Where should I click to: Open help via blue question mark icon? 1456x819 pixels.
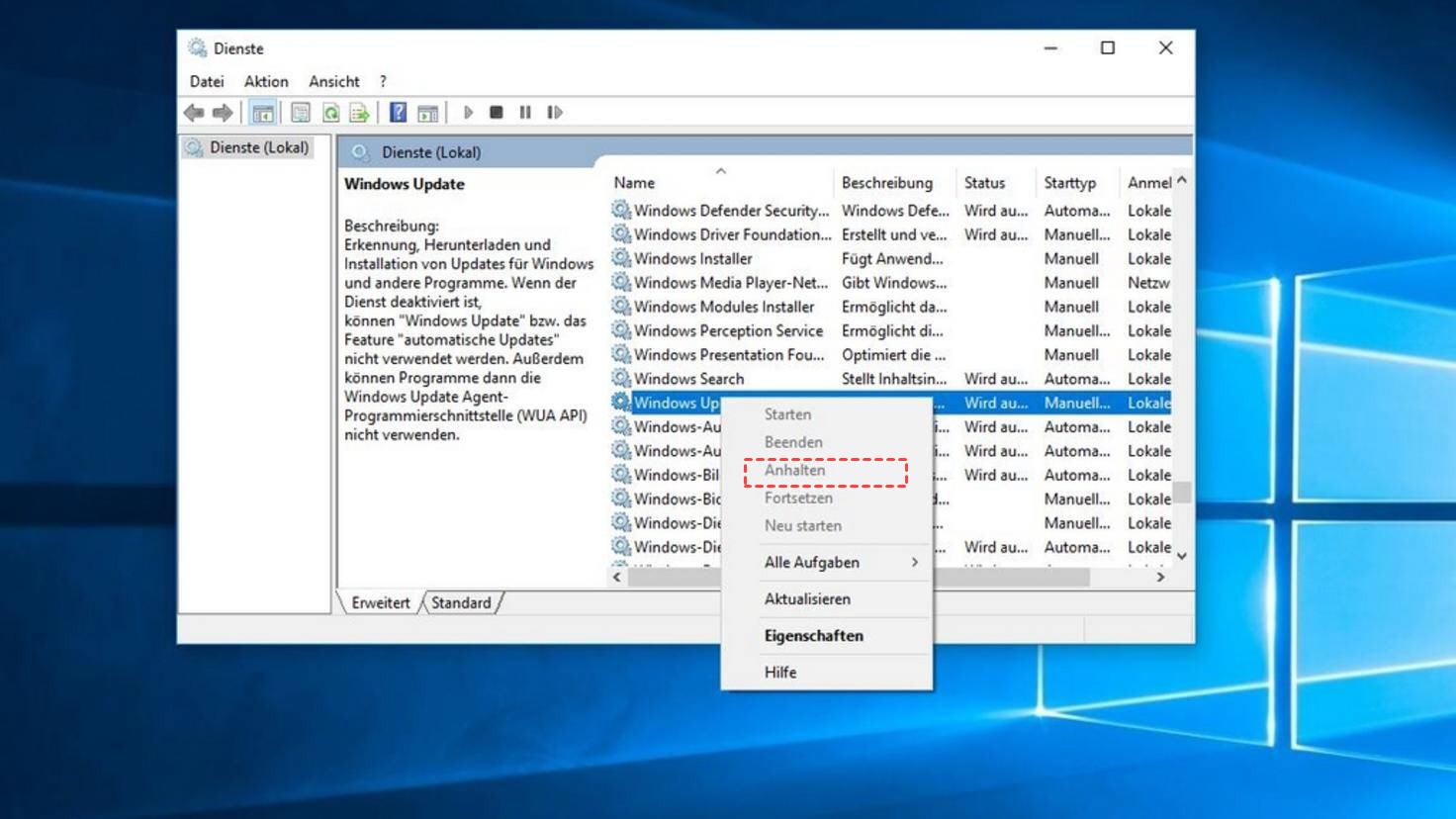(398, 113)
